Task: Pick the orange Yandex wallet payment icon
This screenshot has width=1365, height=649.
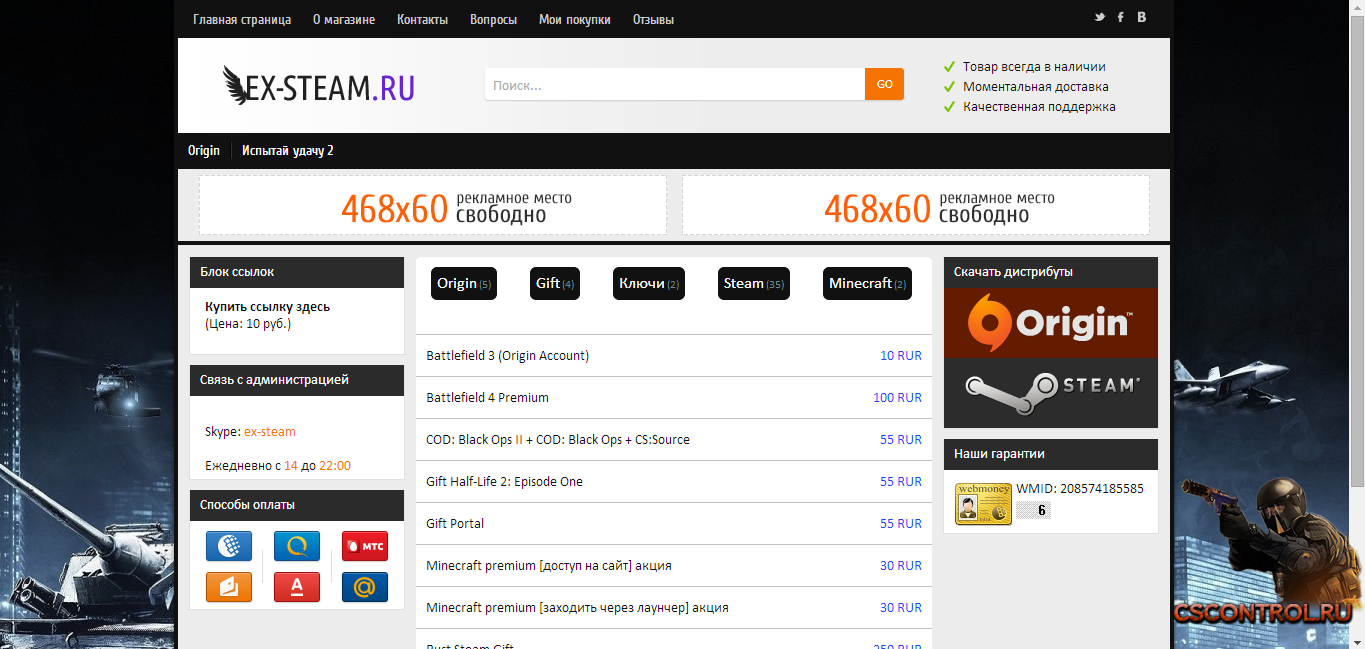Action: click(x=229, y=587)
